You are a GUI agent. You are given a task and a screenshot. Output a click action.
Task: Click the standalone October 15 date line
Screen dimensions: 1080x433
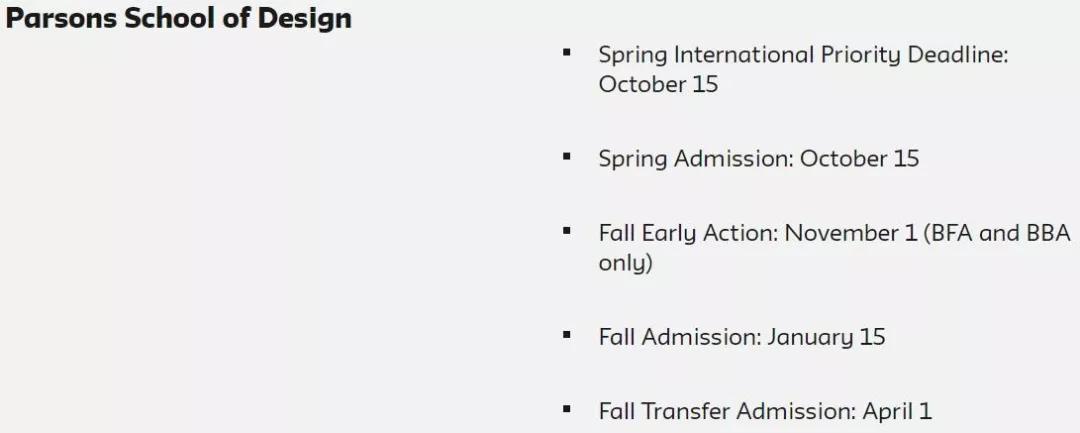pyautogui.click(x=658, y=85)
